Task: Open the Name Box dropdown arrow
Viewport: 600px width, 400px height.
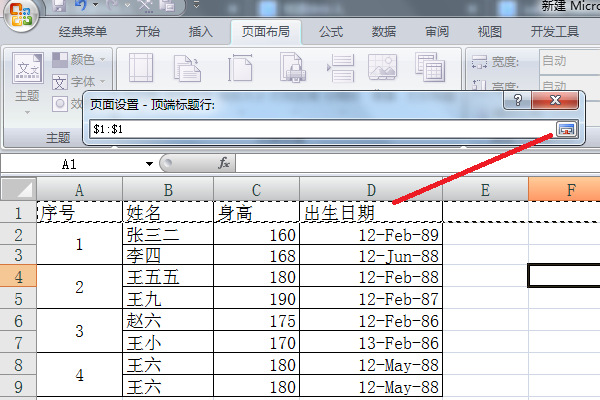Action: click(149, 164)
